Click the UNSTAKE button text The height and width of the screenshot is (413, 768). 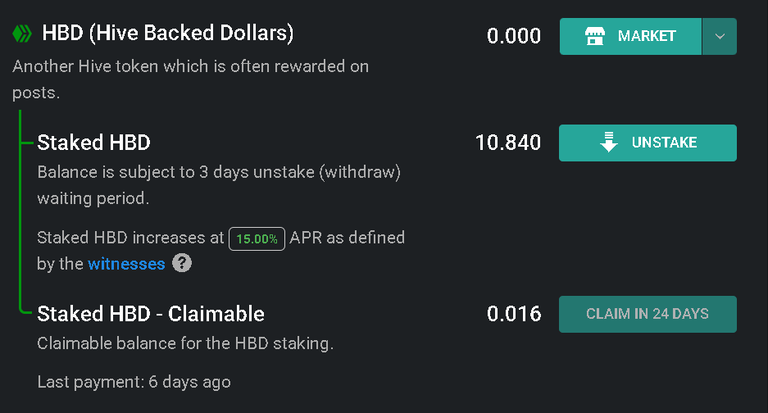tap(664, 143)
